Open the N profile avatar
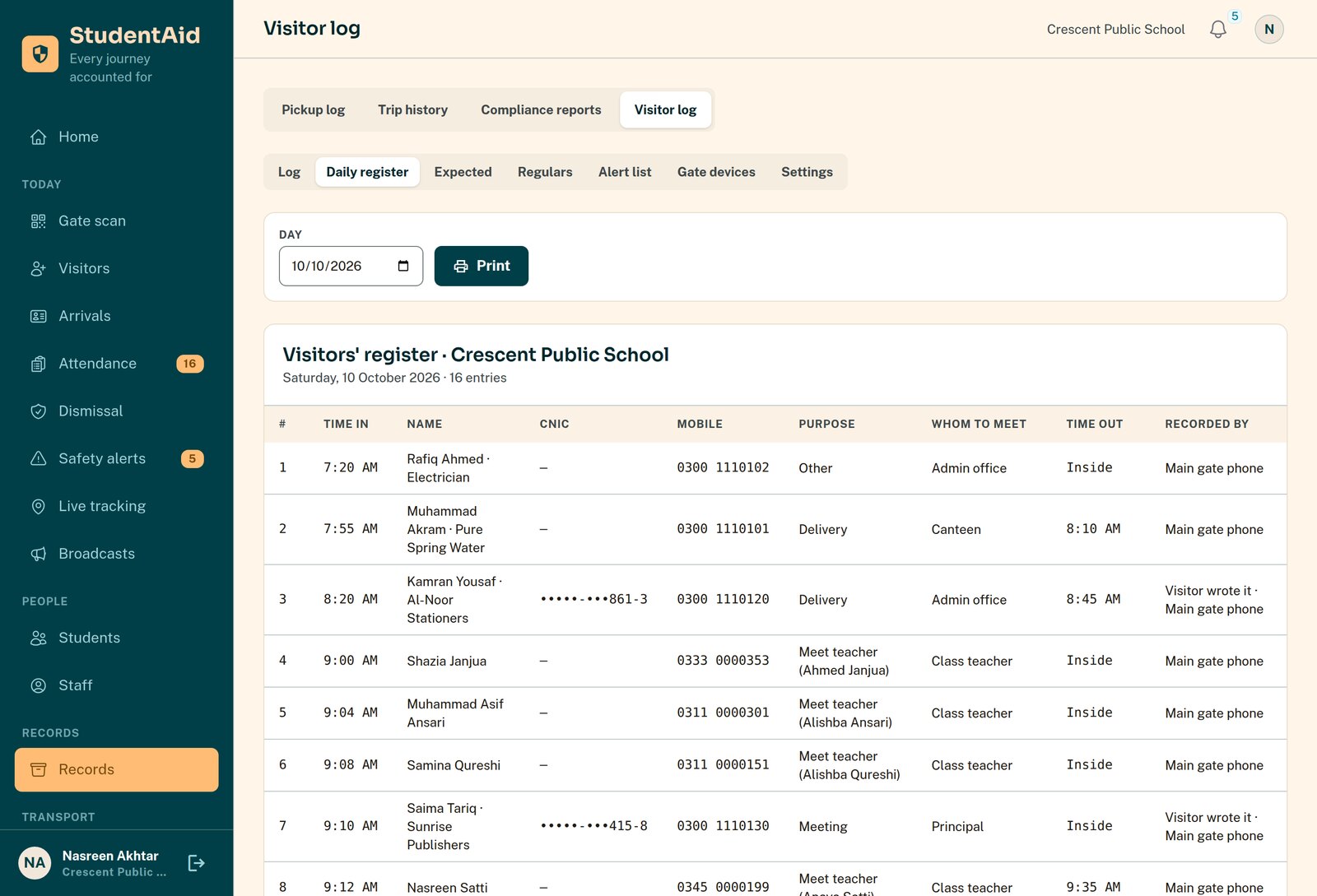Viewport: 1317px width, 896px height. coord(1269,30)
